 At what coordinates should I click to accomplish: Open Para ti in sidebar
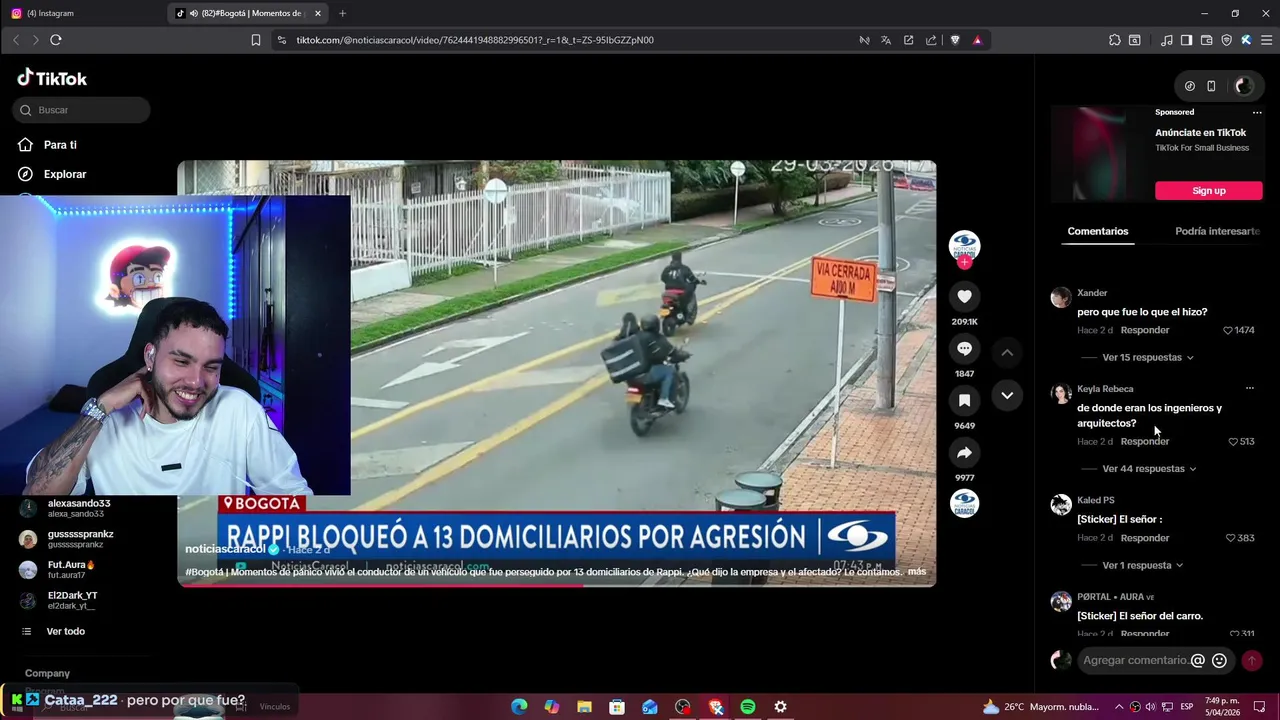[60, 145]
